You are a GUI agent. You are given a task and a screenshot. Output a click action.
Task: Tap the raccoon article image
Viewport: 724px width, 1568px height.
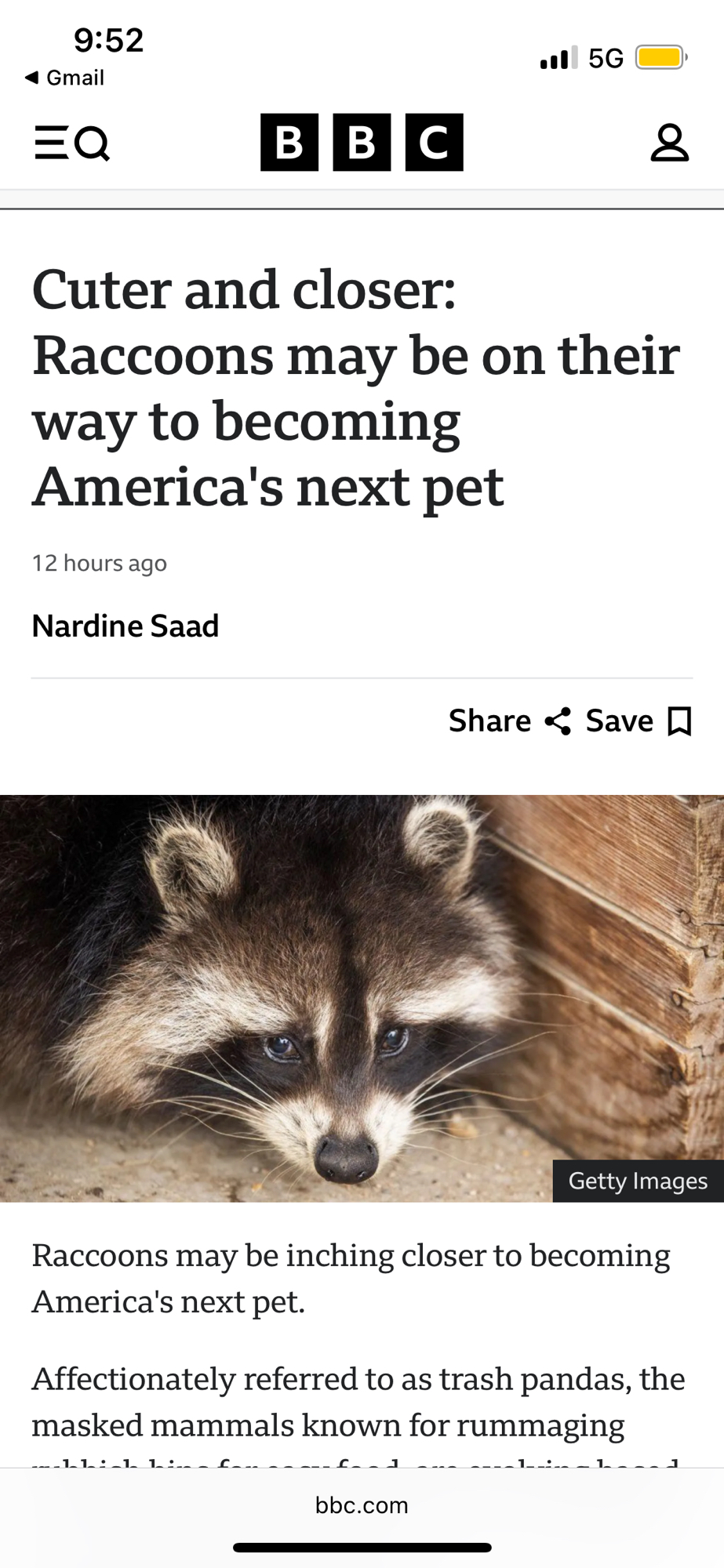362,998
